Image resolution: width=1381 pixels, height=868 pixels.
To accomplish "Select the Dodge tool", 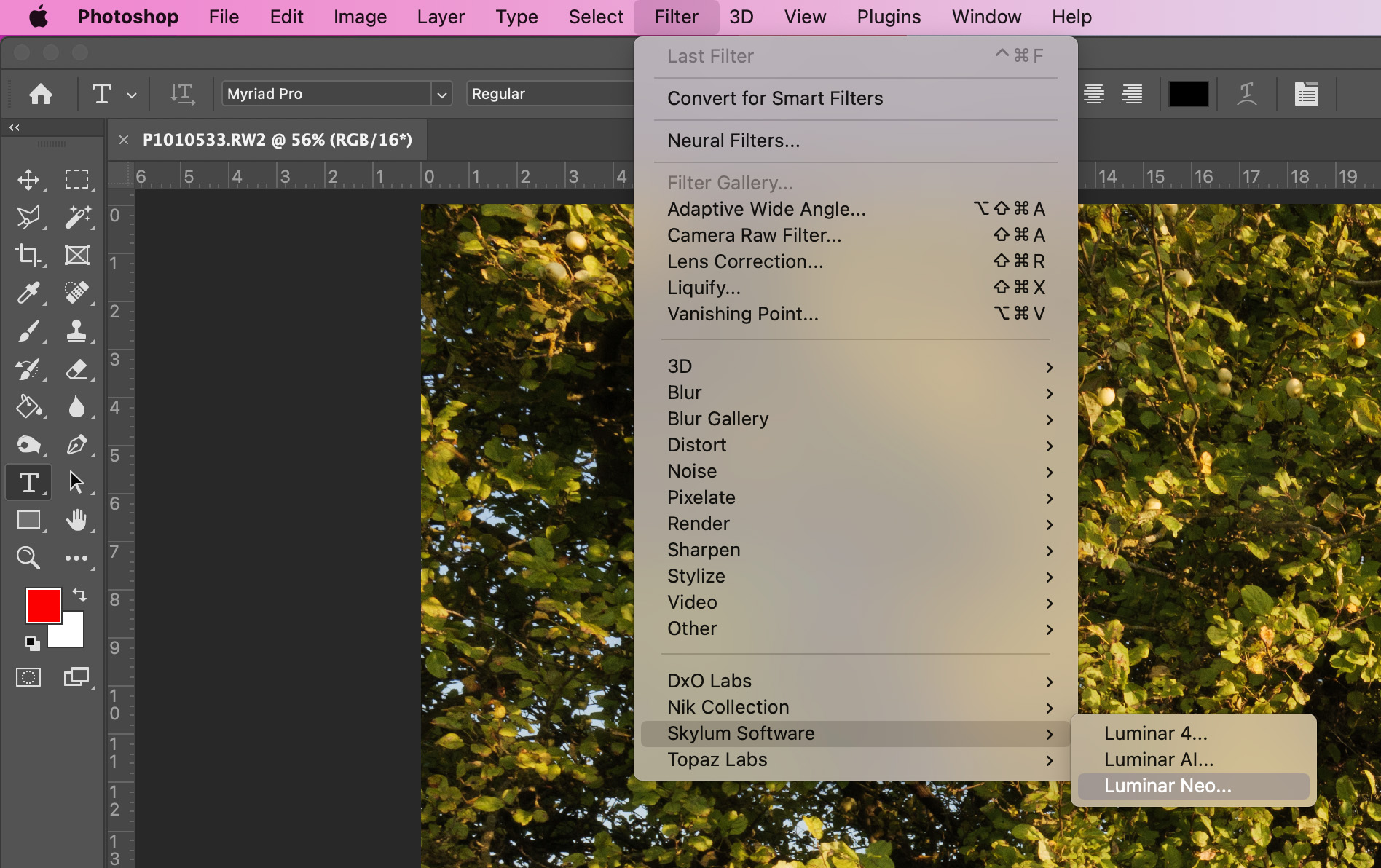I will pyautogui.click(x=28, y=444).
